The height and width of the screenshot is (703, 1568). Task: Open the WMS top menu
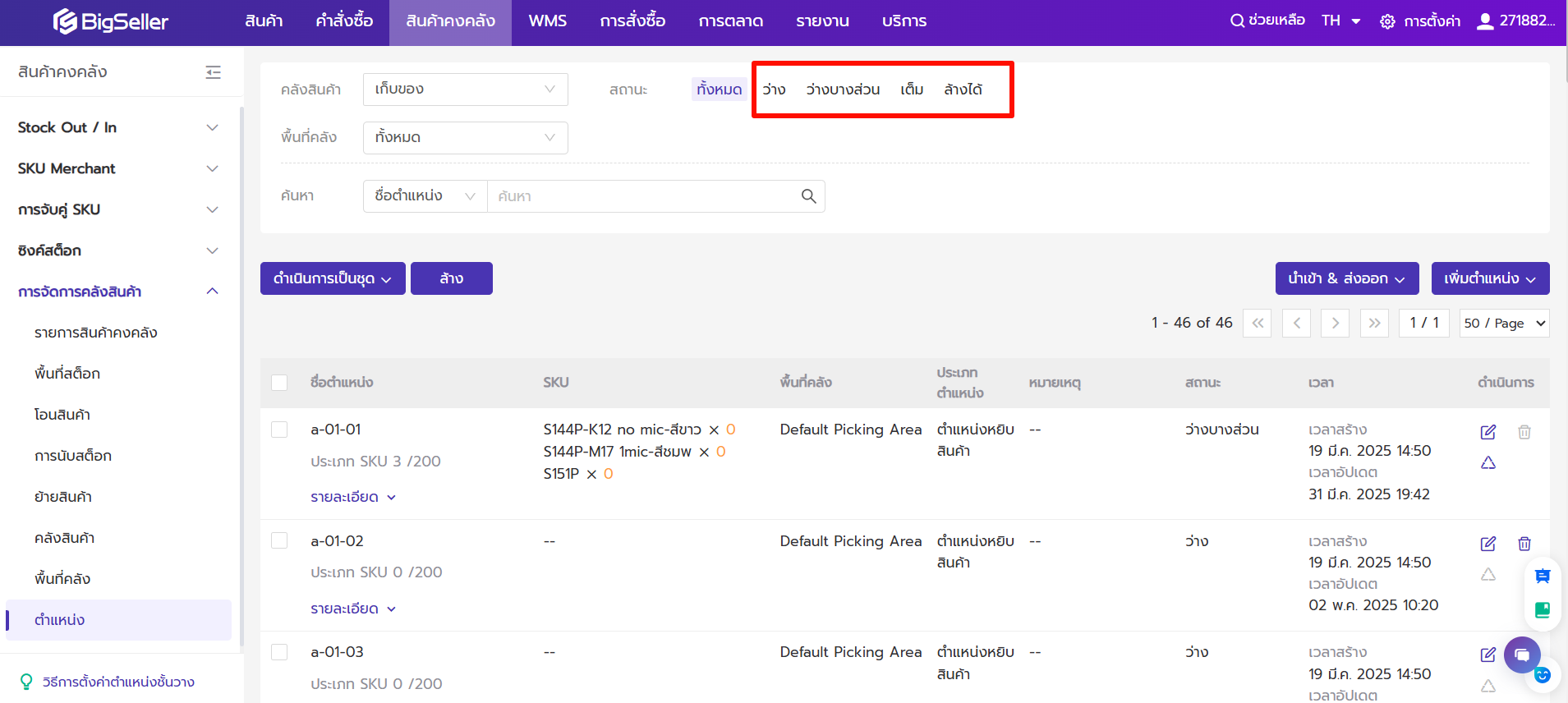pyautogui.click(x=548, y=21)
